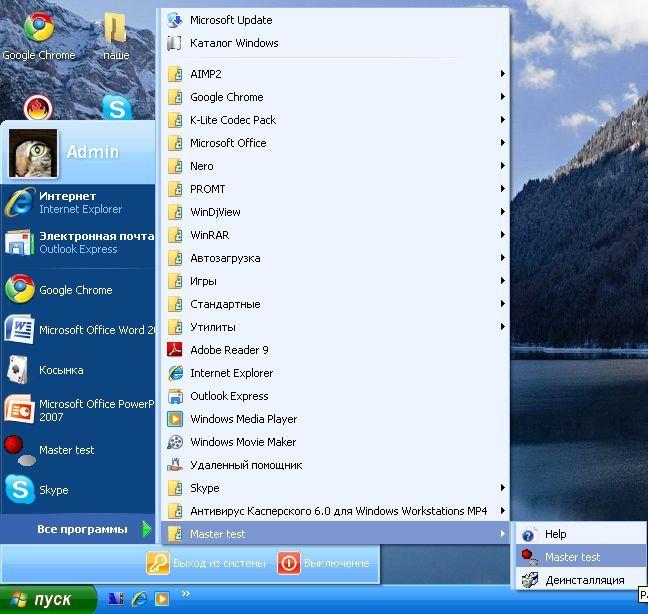Launch Outlook Express from programs list

tap(335, 396)
